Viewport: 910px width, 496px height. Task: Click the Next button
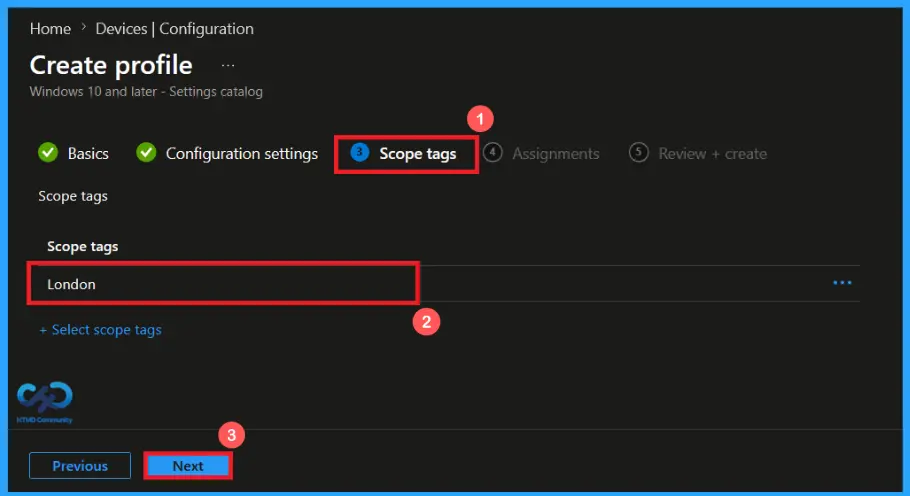(188, 466)
